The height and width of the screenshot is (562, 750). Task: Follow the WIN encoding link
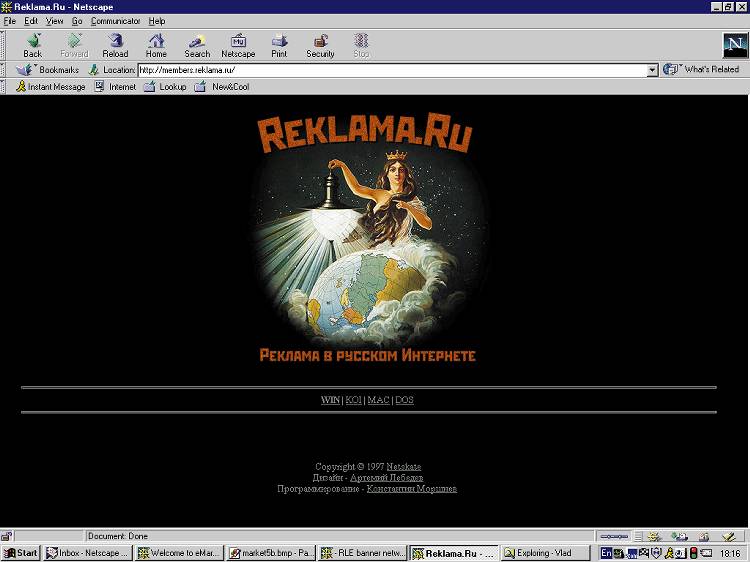click(x=330, y=400)
